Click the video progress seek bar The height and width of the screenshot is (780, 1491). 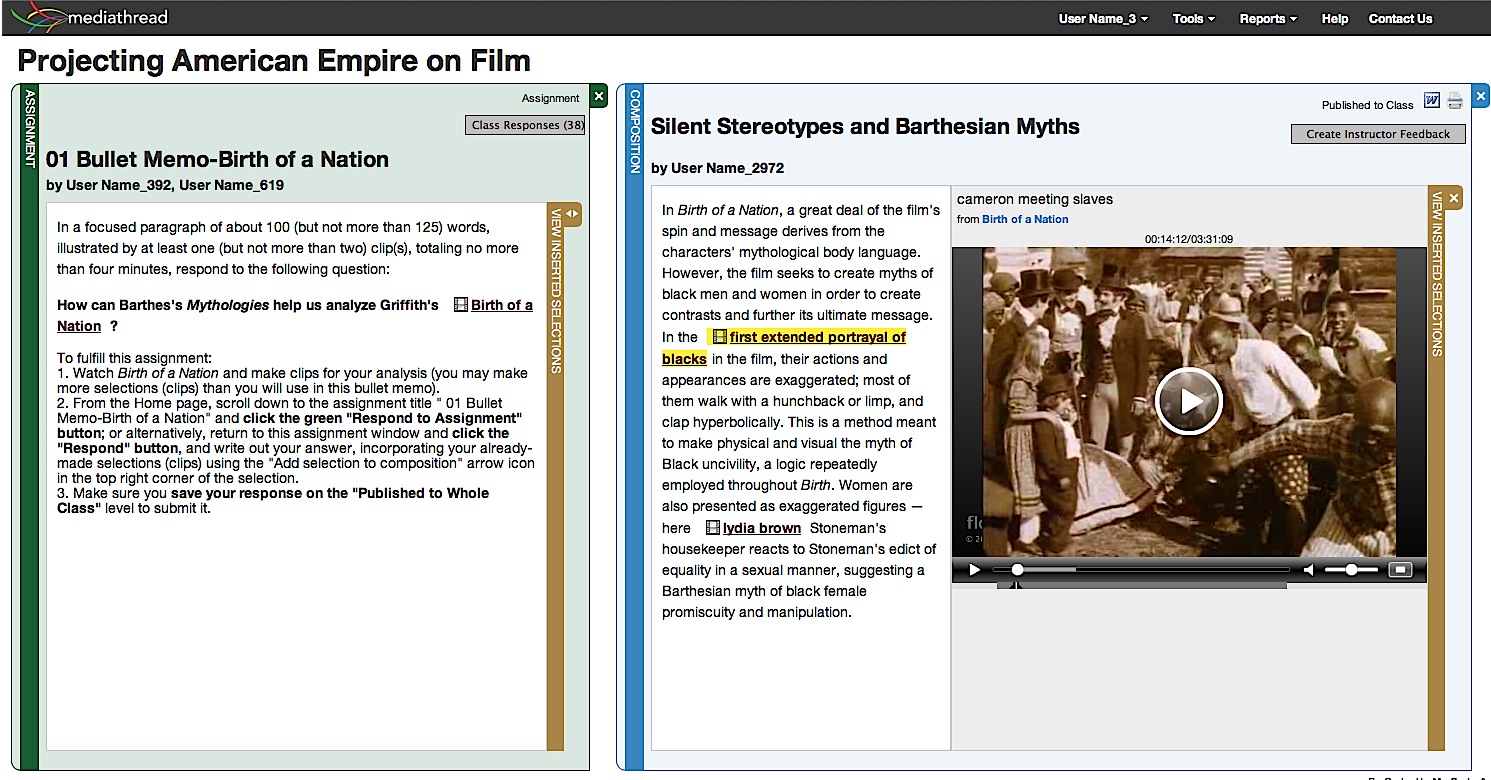tap(1143, 570)
